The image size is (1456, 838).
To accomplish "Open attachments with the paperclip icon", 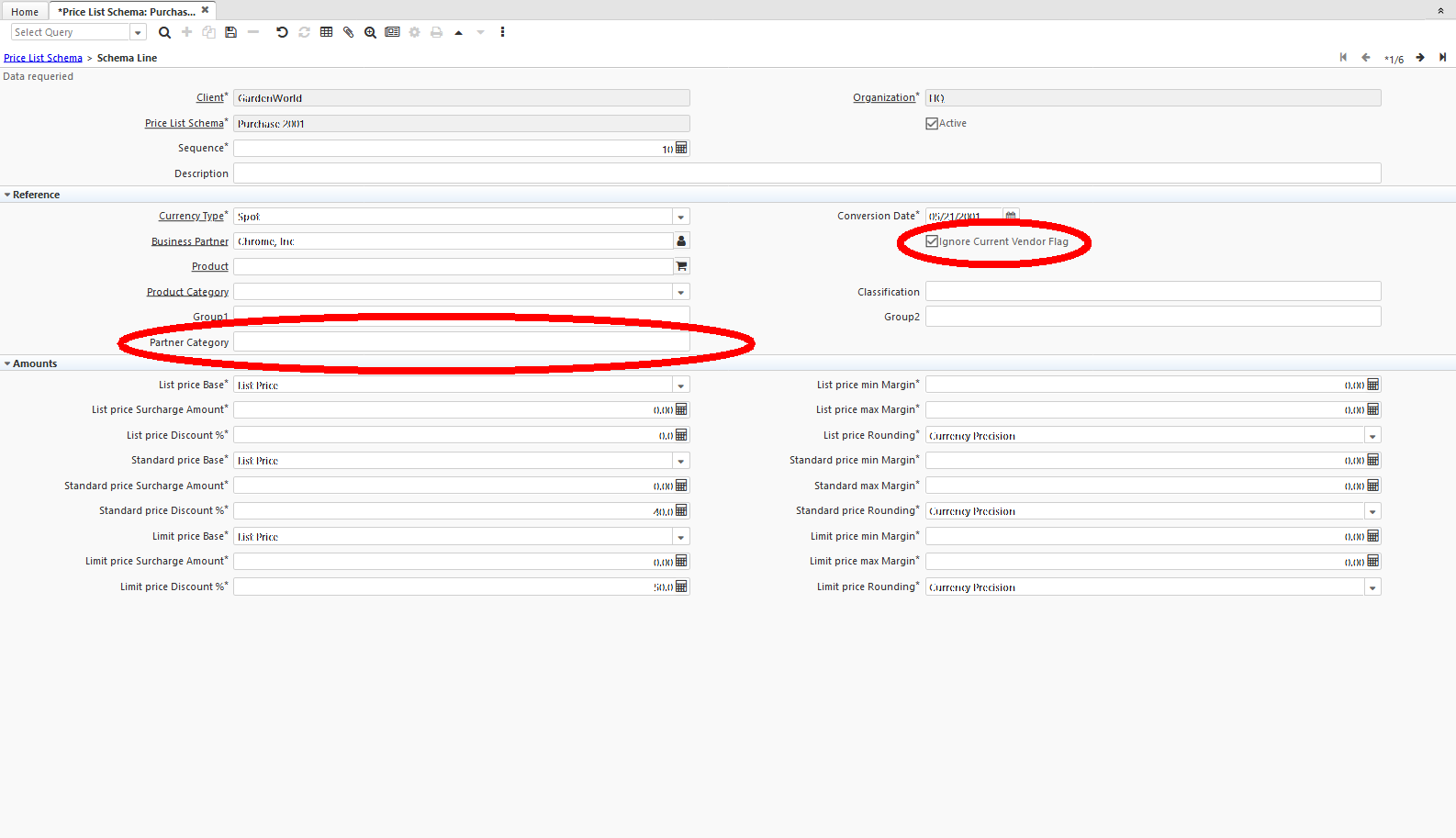I will (x=348, y=32).
